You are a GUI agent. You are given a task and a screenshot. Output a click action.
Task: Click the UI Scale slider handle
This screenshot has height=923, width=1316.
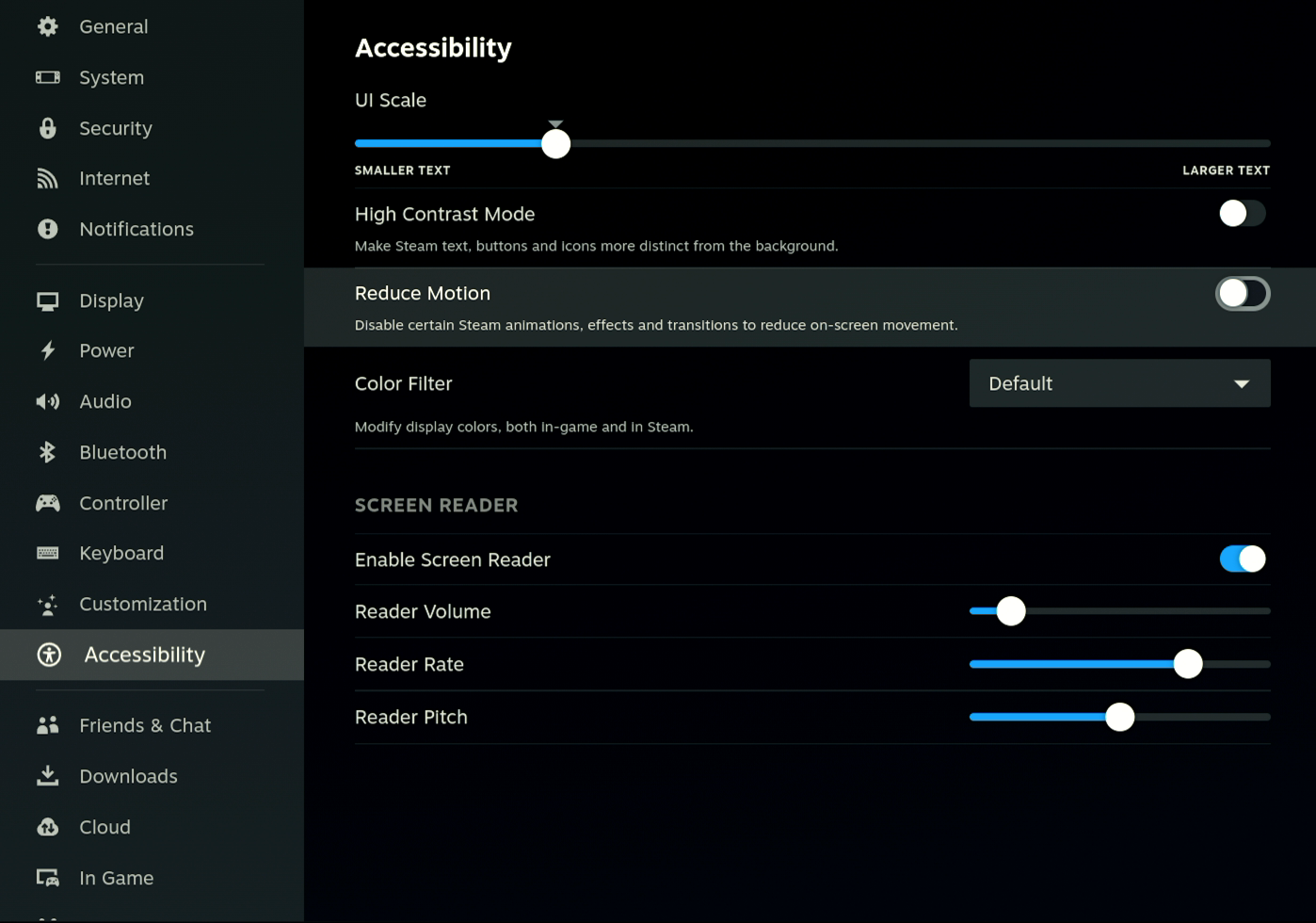pos(555,144)
